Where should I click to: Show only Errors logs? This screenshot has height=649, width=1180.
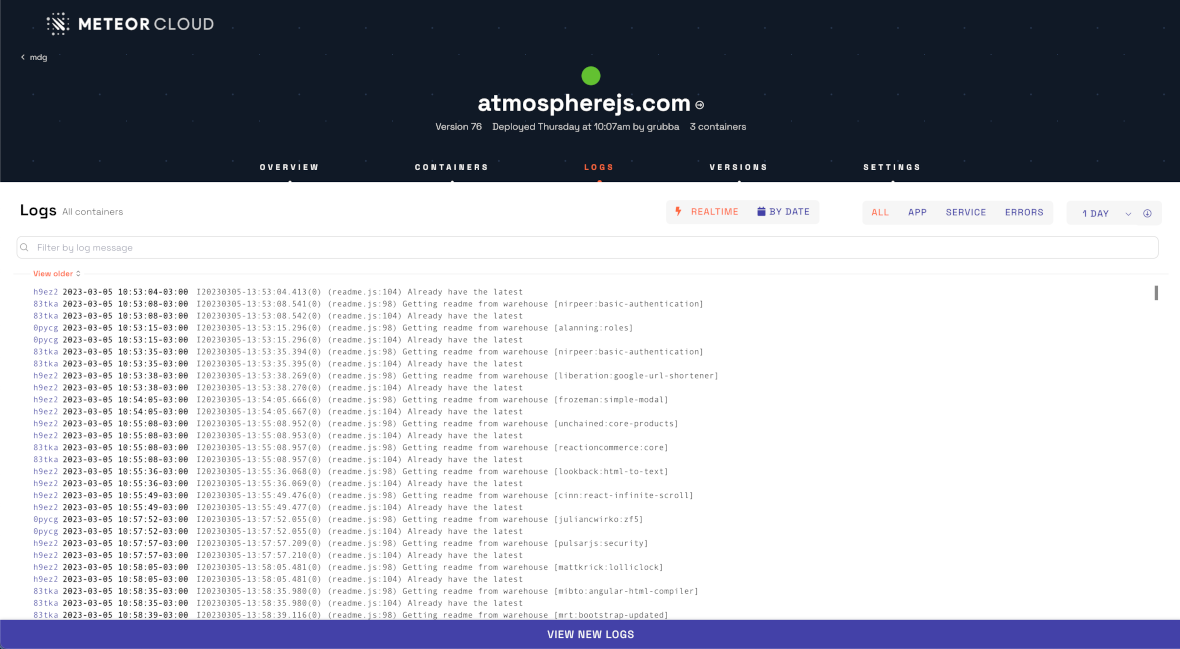[x=1024, y=212]
